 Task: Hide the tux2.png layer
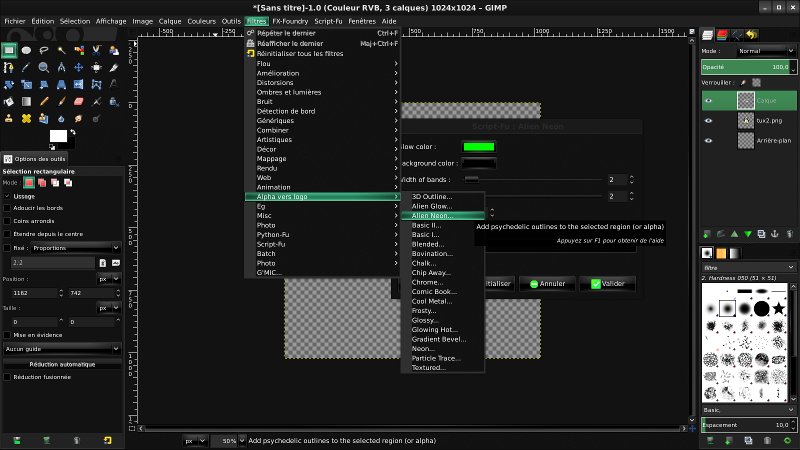(x=708, y=120)
